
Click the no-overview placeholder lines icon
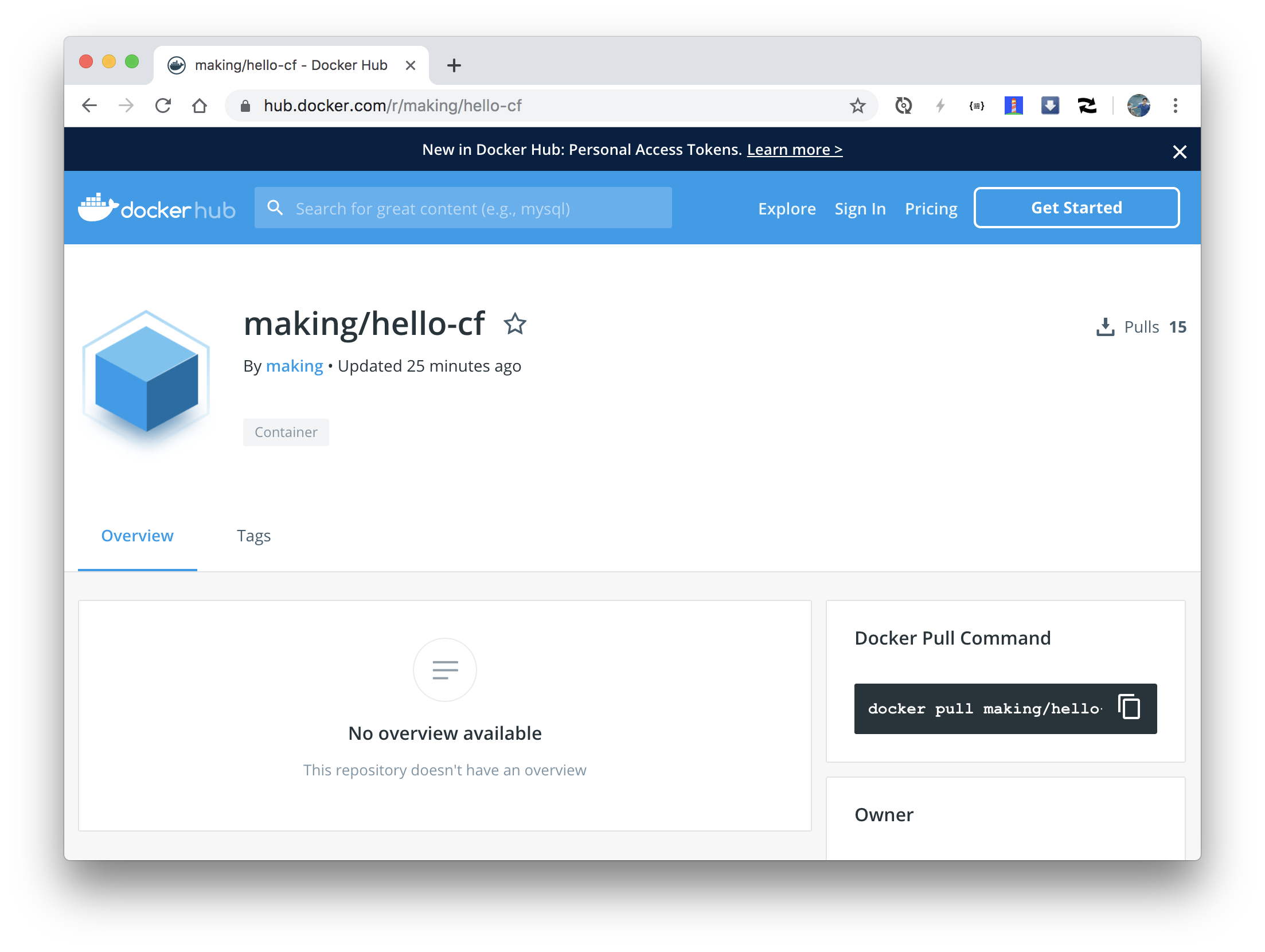[445, 670]
